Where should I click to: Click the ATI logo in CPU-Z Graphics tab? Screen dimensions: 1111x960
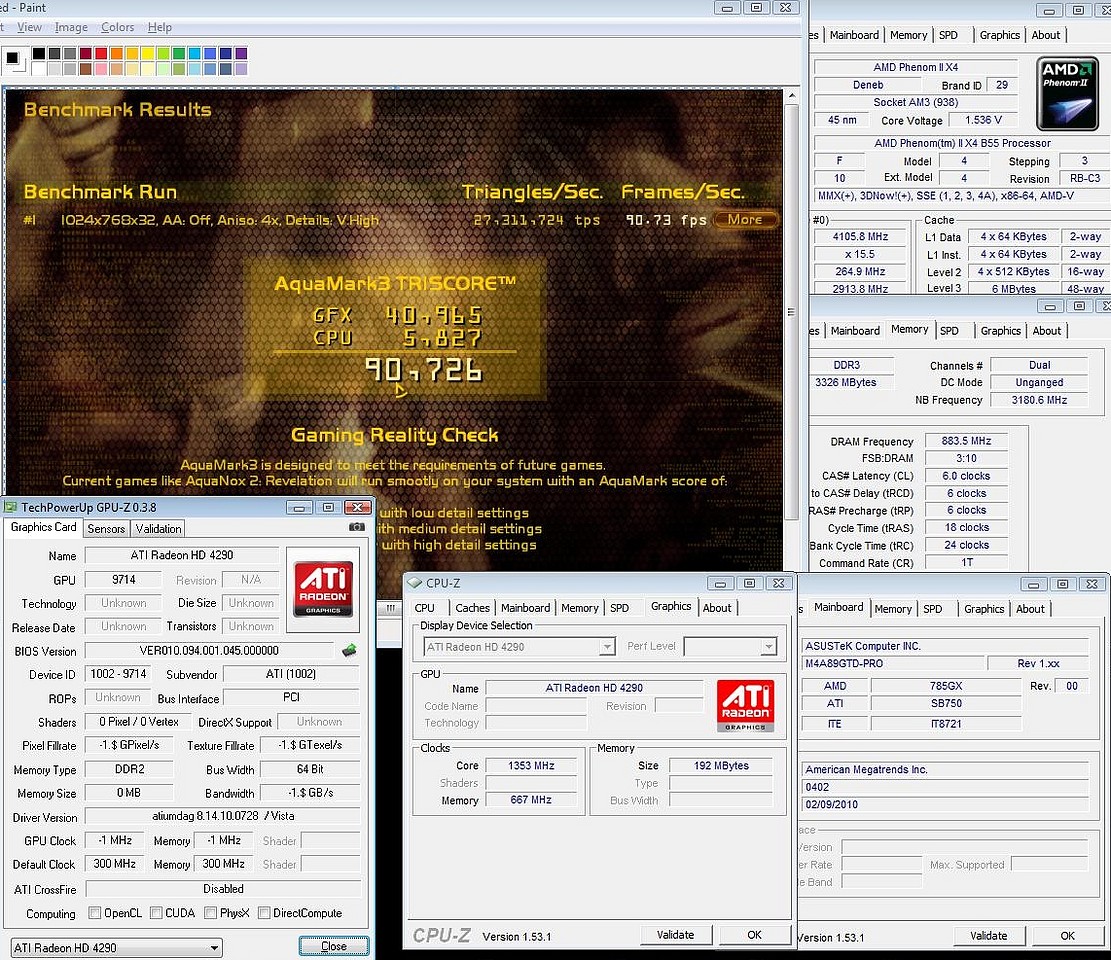[745, 706]
